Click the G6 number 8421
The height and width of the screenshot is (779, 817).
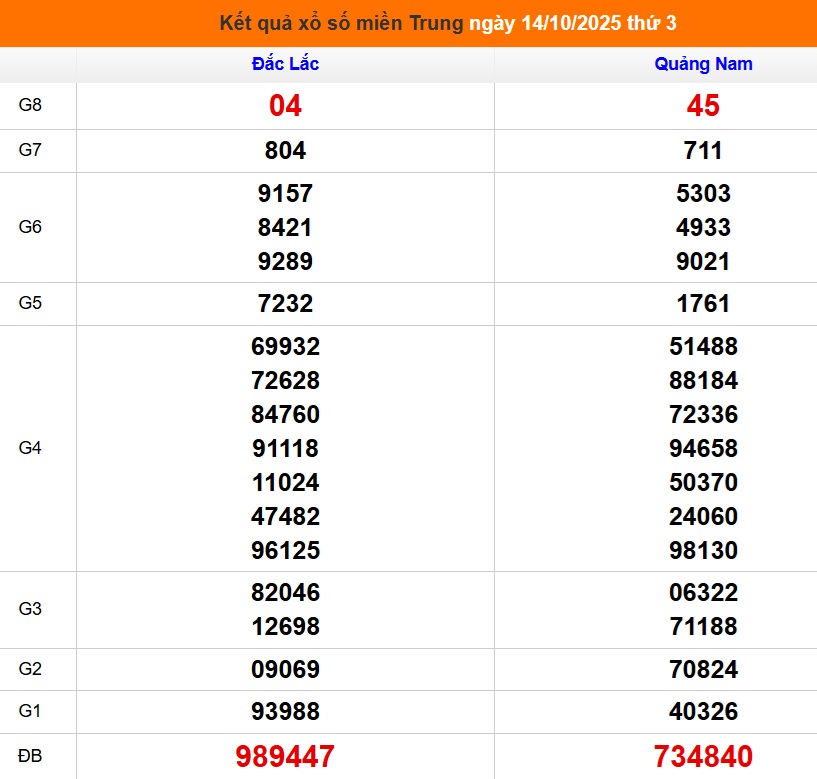(x=285, y=227)
